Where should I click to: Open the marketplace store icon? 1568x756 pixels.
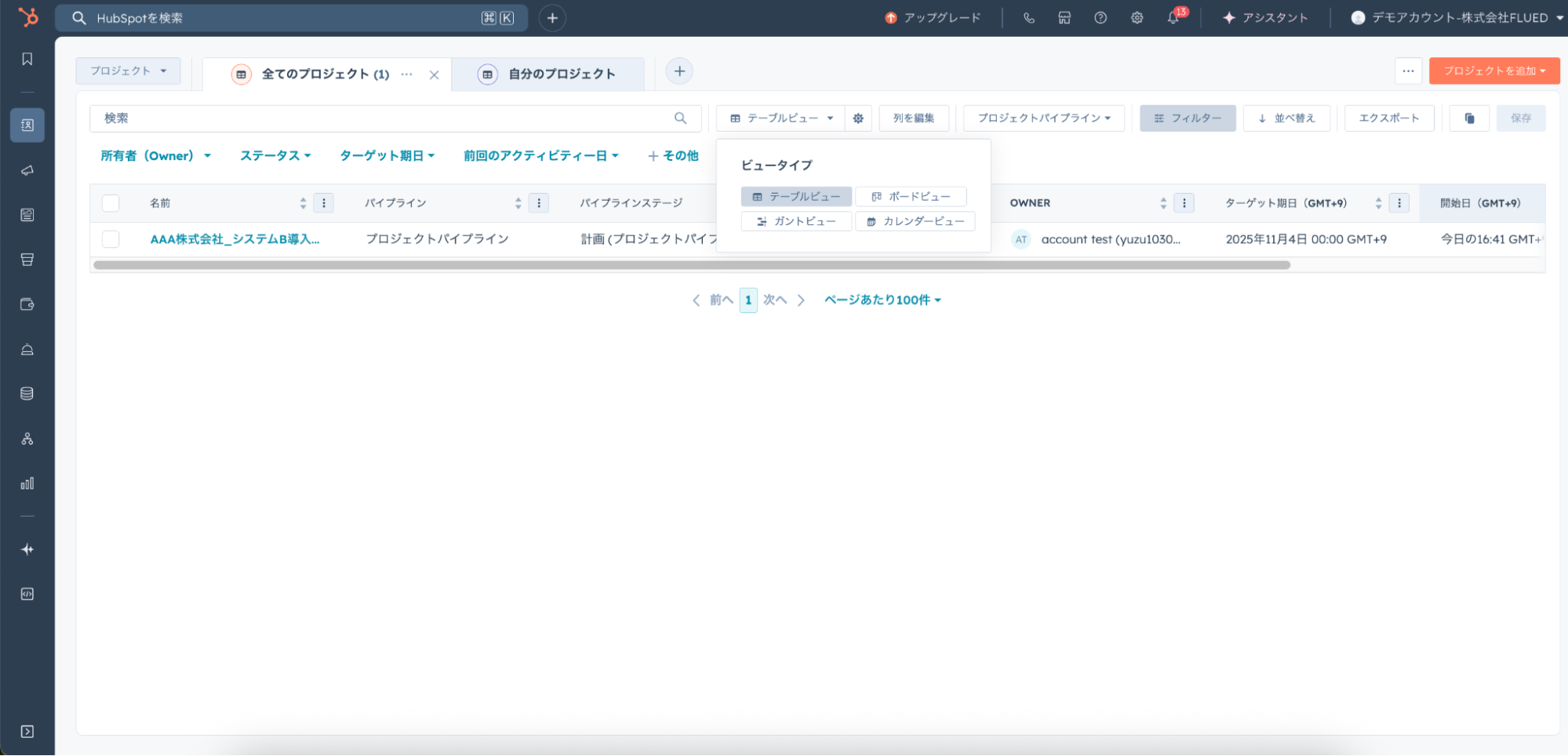(x=1064, y=17)
